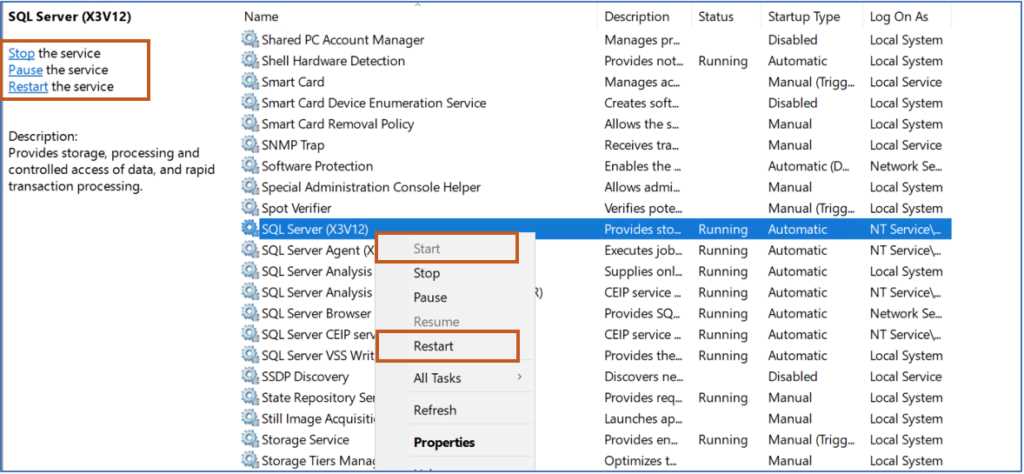This screenshot has height=474, width=1024.
Task: Click Disabled startup type of Shared PC Account Manager
Action: tap(792, 40)
